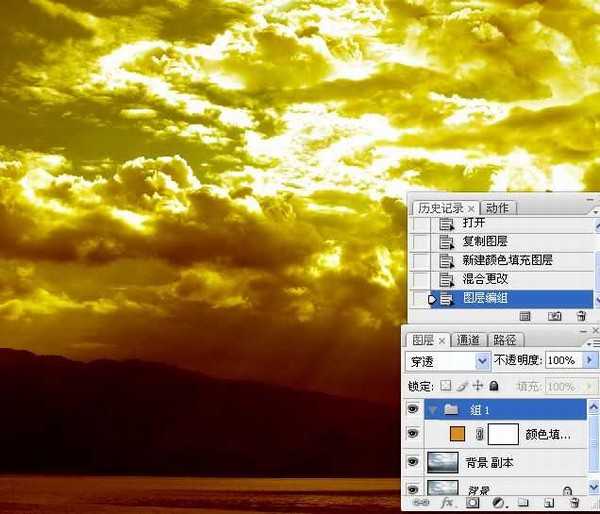This screenshot has height=514, width=600.
Task: Select the 复制图层 history state
Action: click(485, 242)
